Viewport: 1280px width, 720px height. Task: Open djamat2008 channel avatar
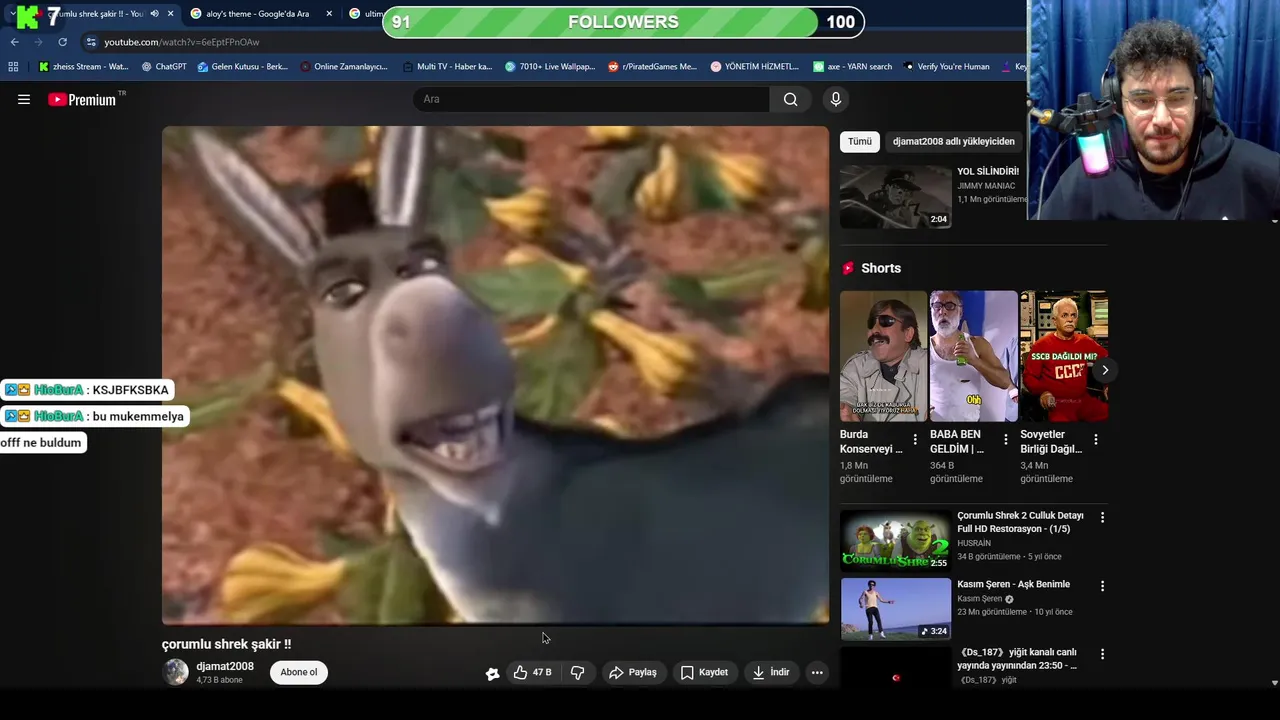point(176,672)
